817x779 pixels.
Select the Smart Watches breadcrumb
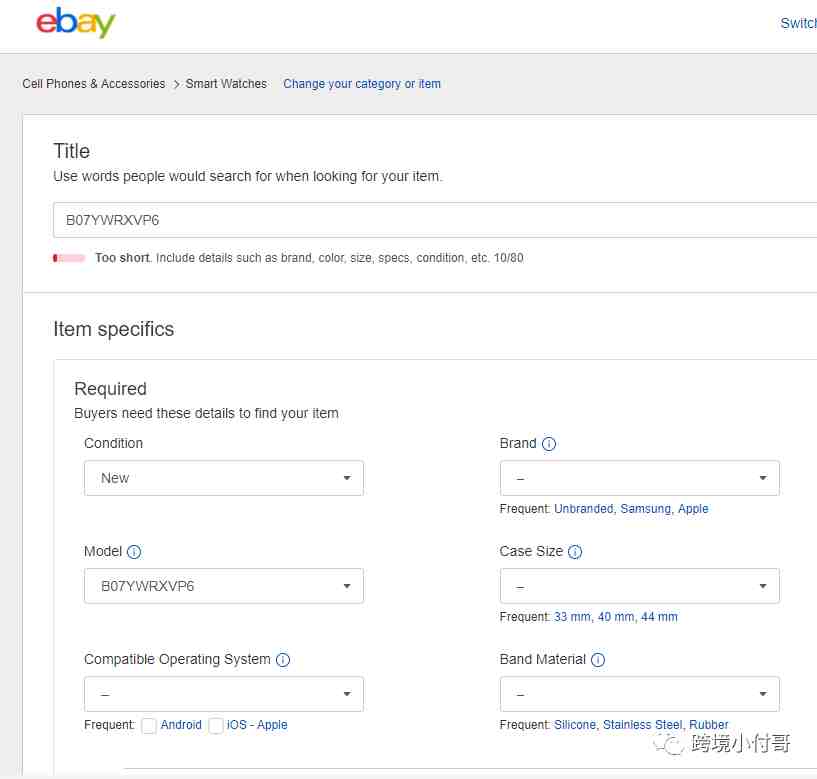tap(226, 84)
